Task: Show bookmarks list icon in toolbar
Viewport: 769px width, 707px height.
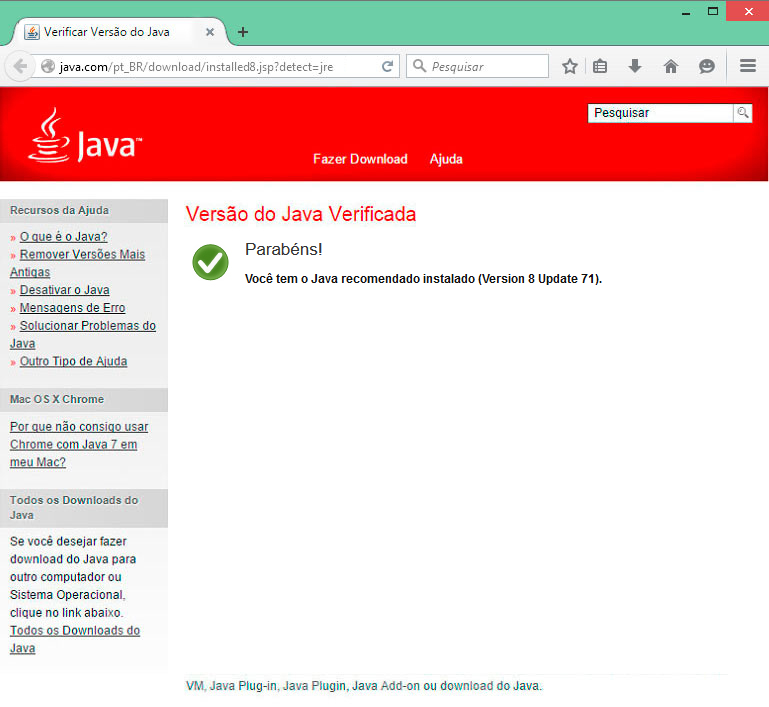Action: coord(600,66)
